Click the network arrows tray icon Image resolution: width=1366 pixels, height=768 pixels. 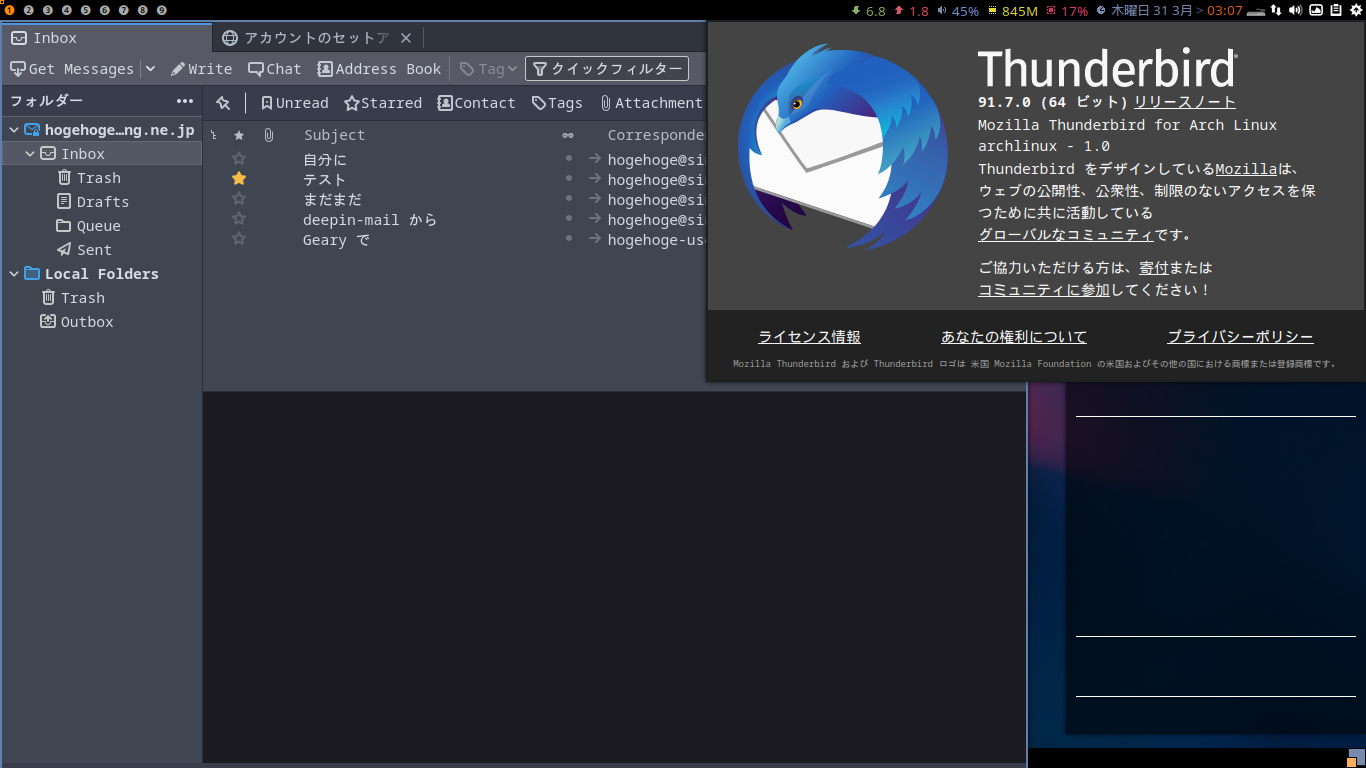click(x=1276, y=10)
